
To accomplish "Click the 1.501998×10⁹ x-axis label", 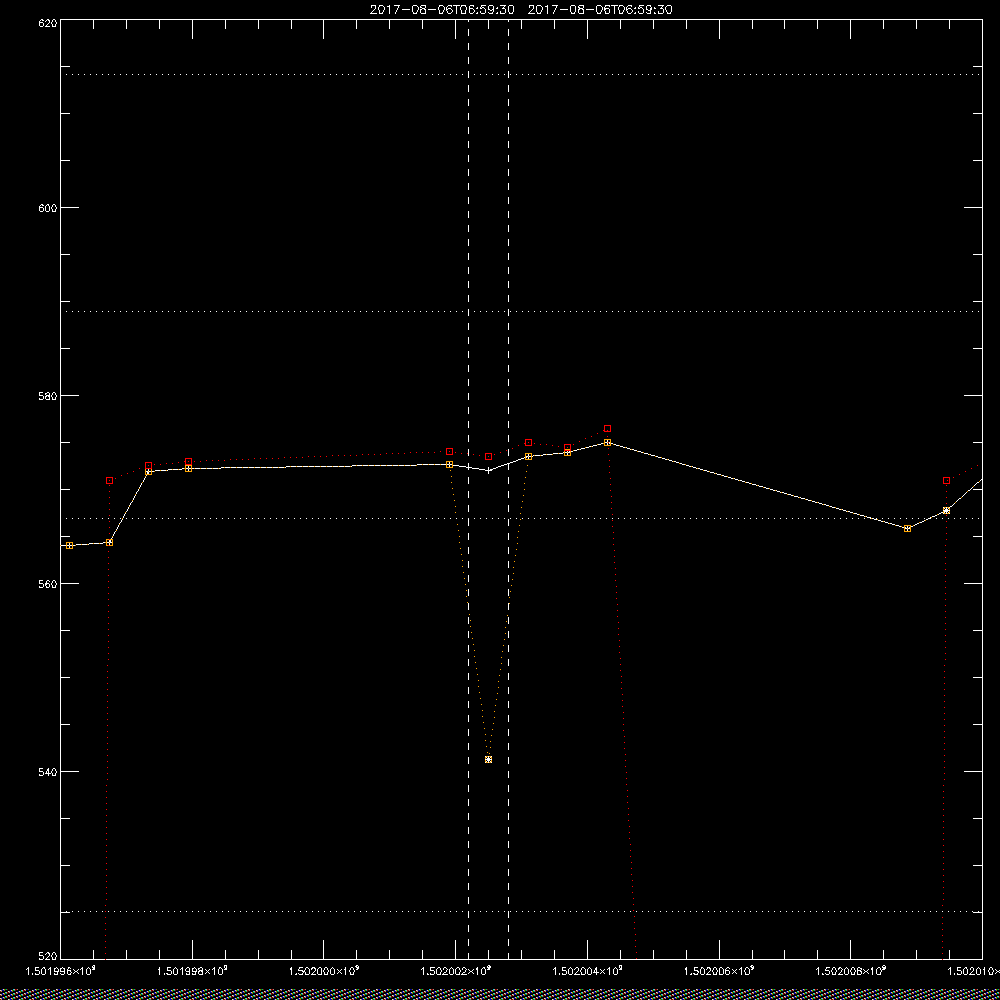I will click(193, 971).
